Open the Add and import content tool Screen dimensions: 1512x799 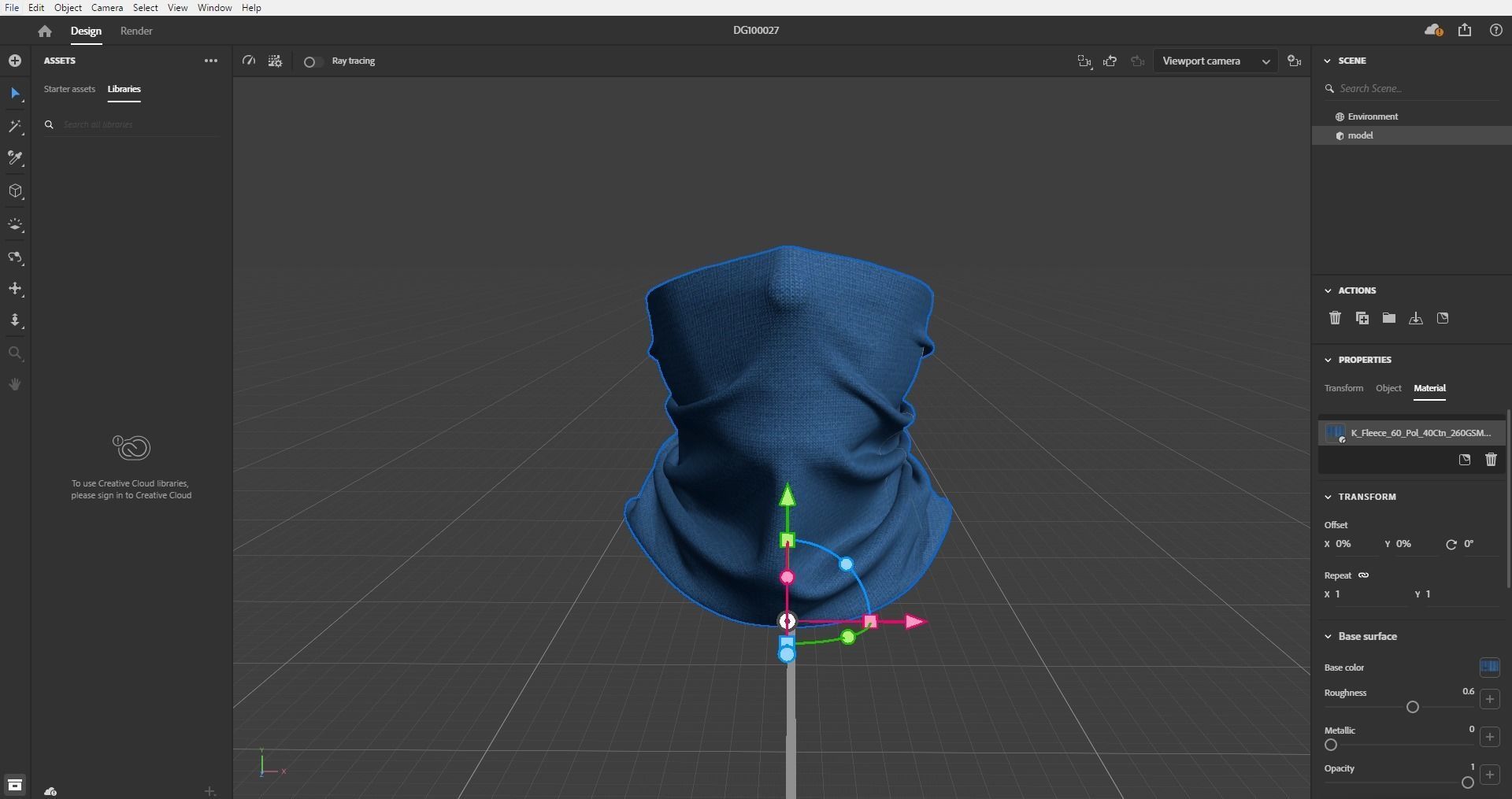[15, 61]
